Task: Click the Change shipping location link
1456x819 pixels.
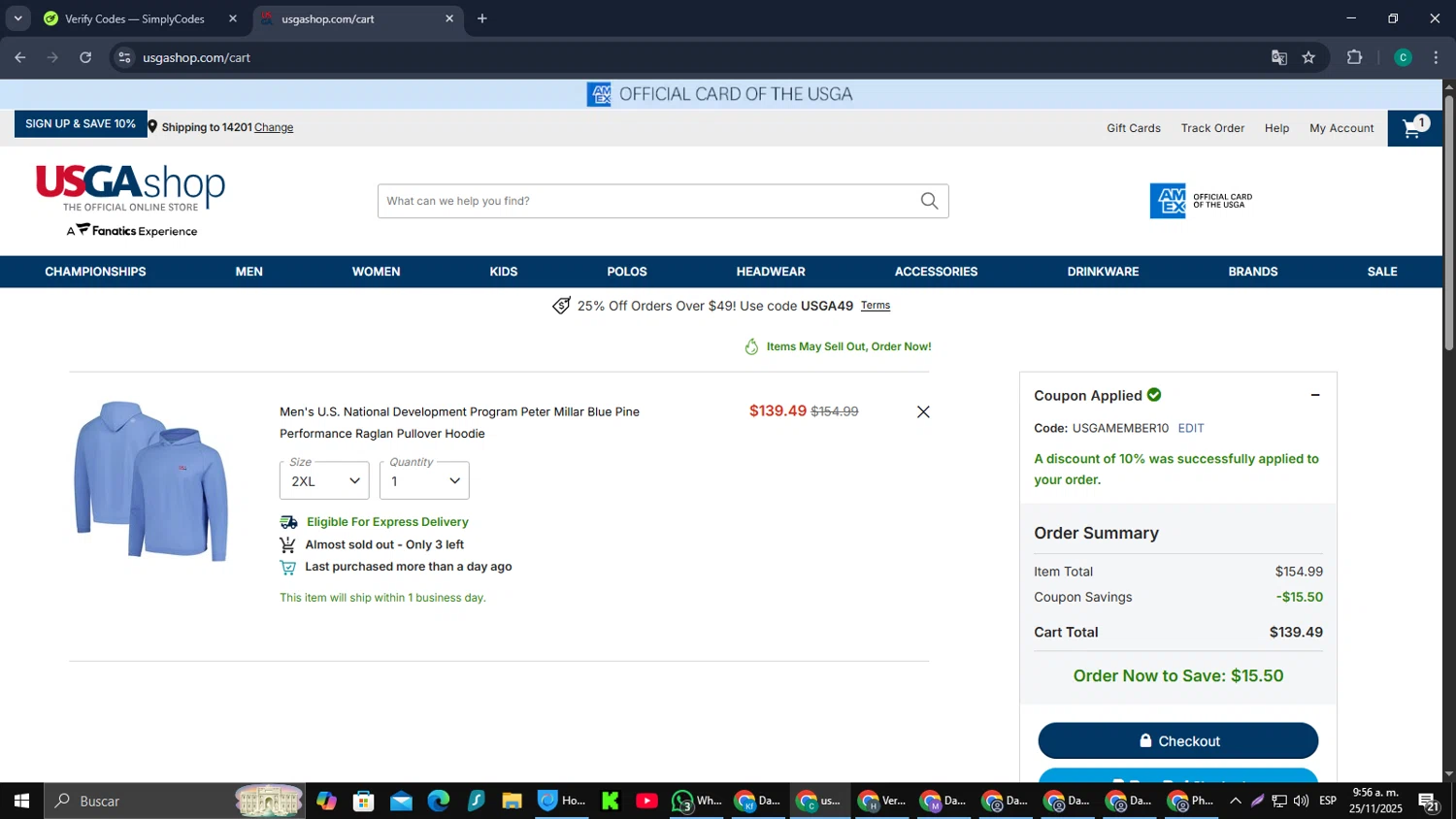Action: (x=274, y=127)
